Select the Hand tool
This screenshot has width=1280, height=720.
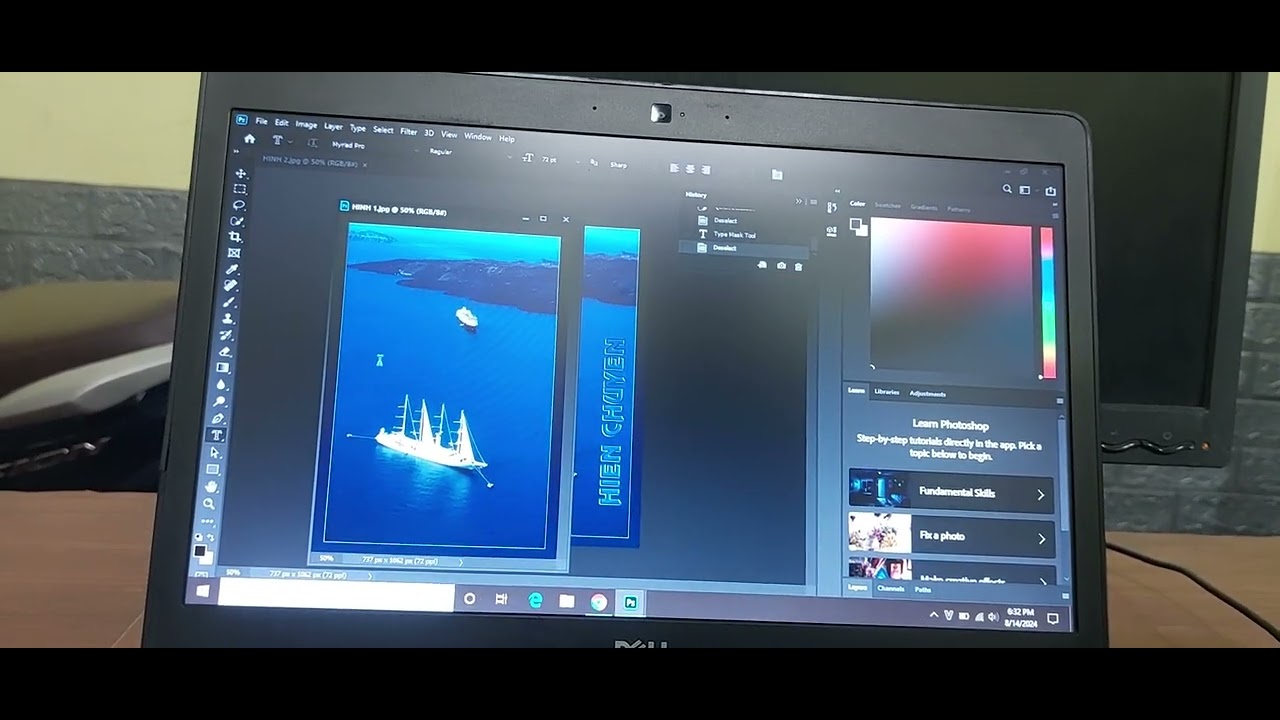click(x=211, y=486)
